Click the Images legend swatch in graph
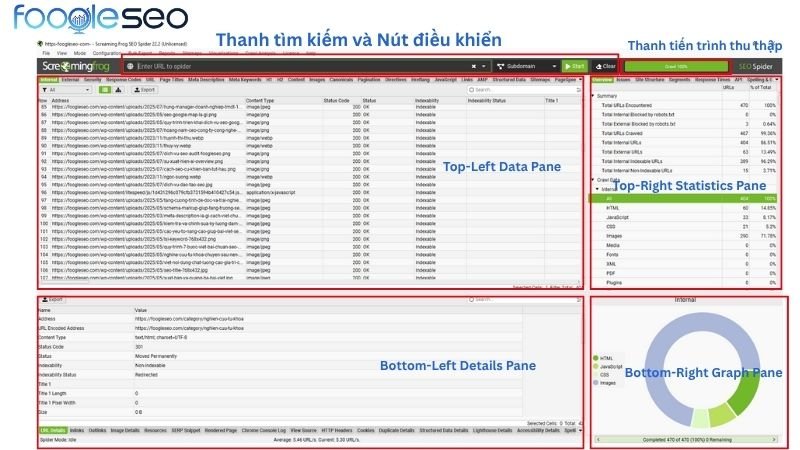Screen dimensions: 800x450 point(595,383)
